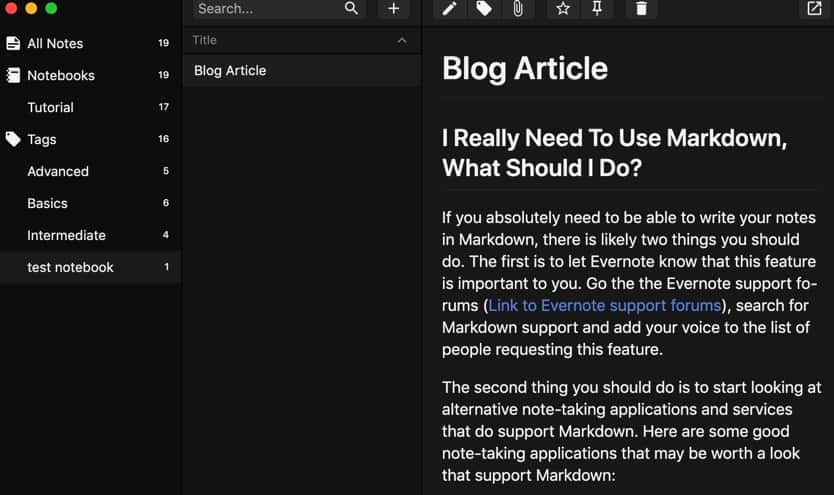
Task: Click the paperclip attachments icon
Action: (x=518, y=9)
